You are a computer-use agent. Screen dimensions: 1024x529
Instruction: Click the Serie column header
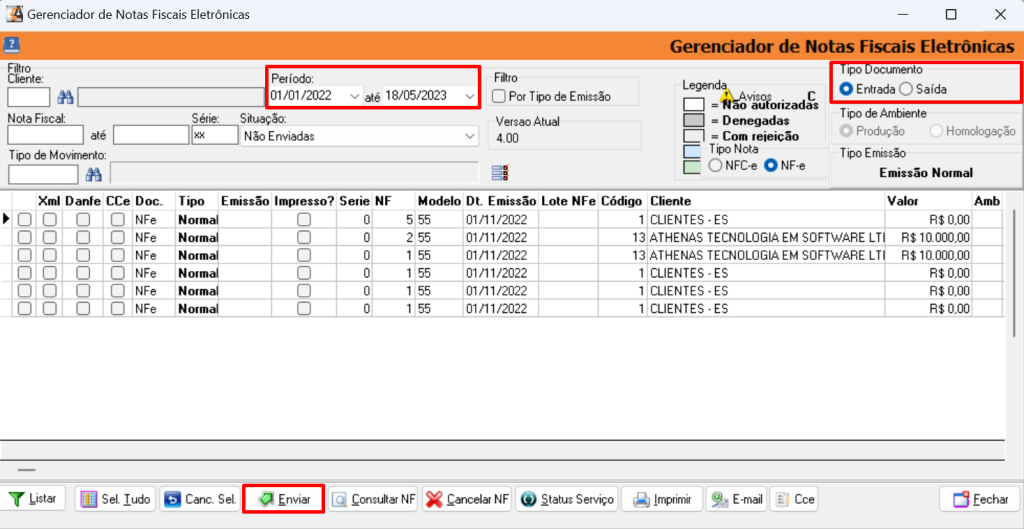(x=355, y=200)
